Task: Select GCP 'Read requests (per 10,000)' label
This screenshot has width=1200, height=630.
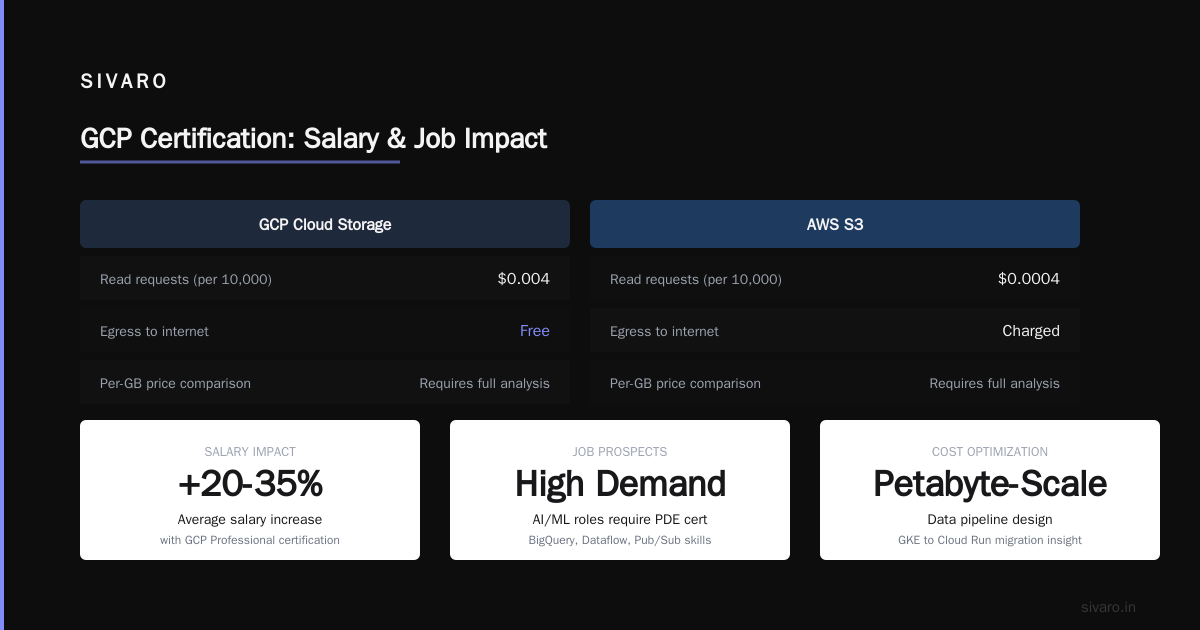Action: pos(186,279)
